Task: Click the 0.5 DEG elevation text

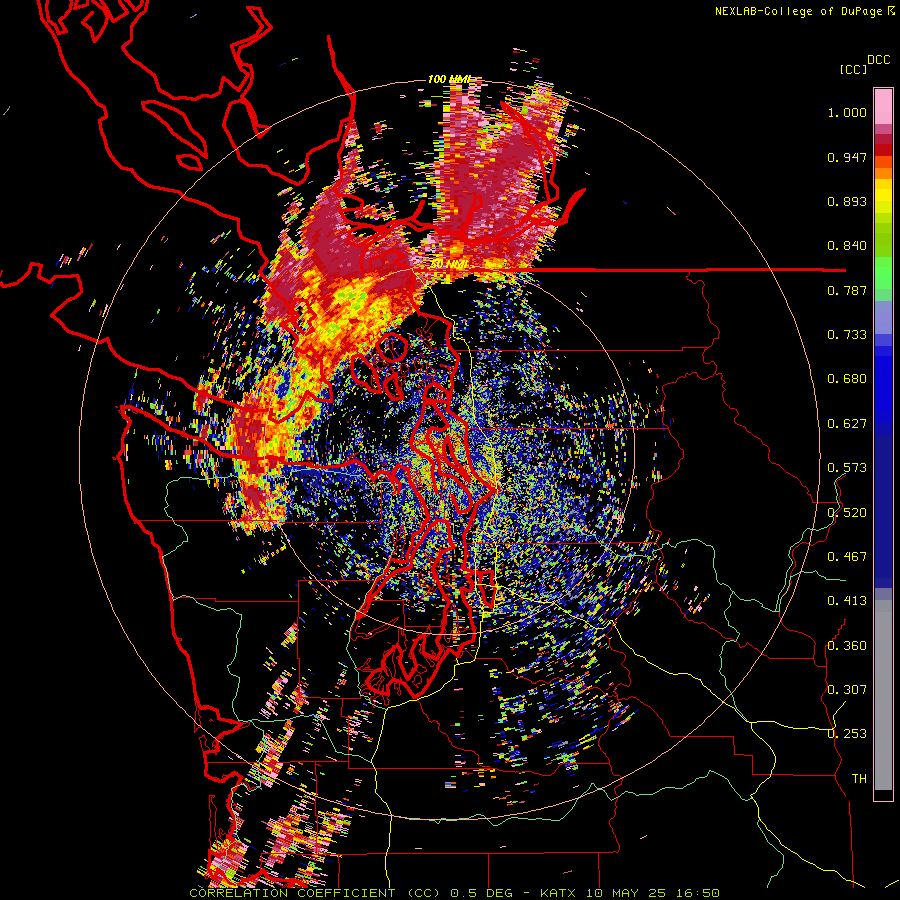Action: click(480, 893)
